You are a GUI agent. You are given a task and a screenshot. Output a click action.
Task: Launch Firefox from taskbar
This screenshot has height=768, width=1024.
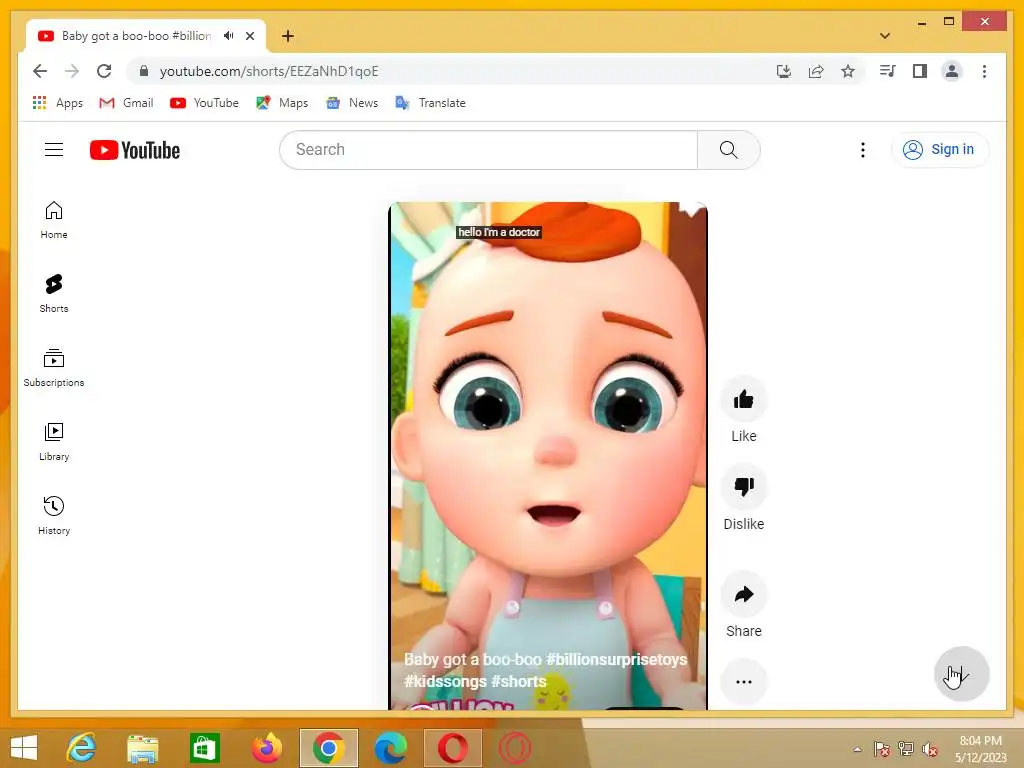(266, 748)
